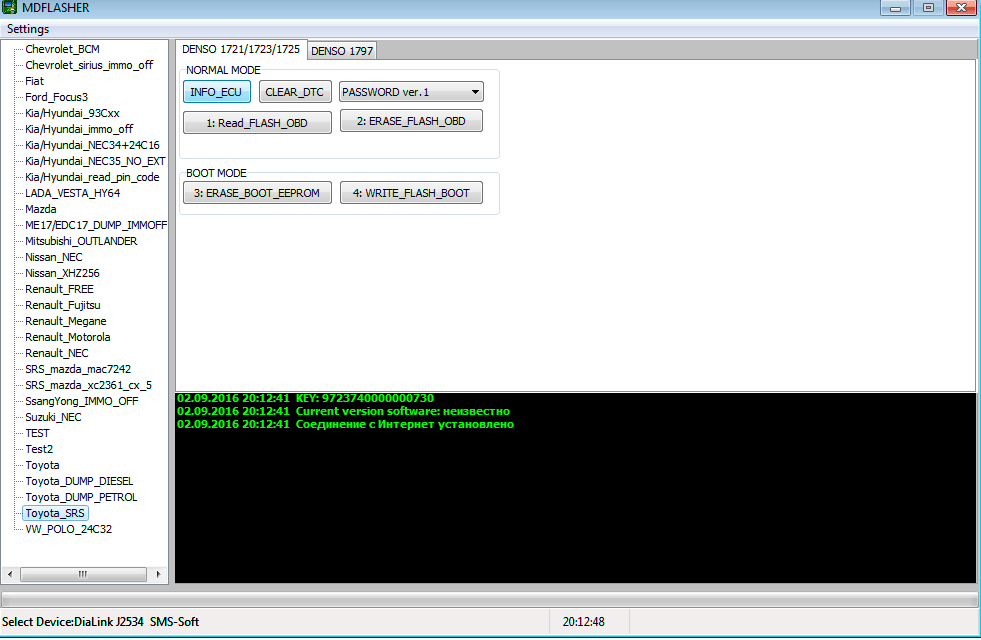Switch to the DENSO 1797 tab

341,50
